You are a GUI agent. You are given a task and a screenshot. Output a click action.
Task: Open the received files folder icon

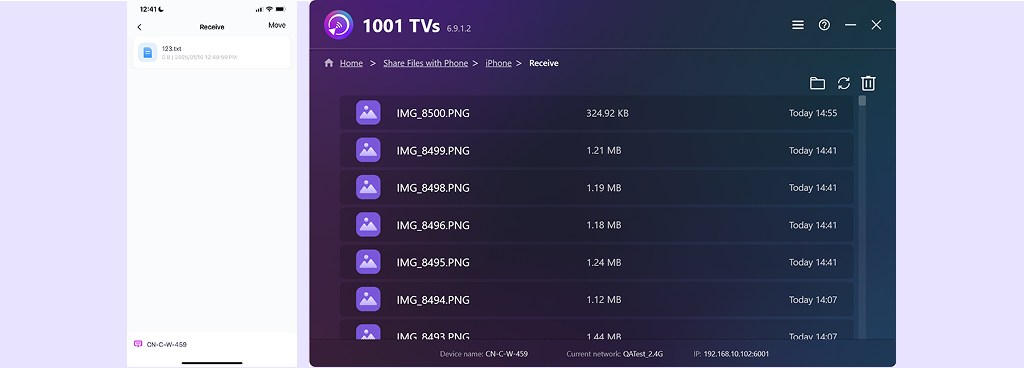tap(817, 83)
